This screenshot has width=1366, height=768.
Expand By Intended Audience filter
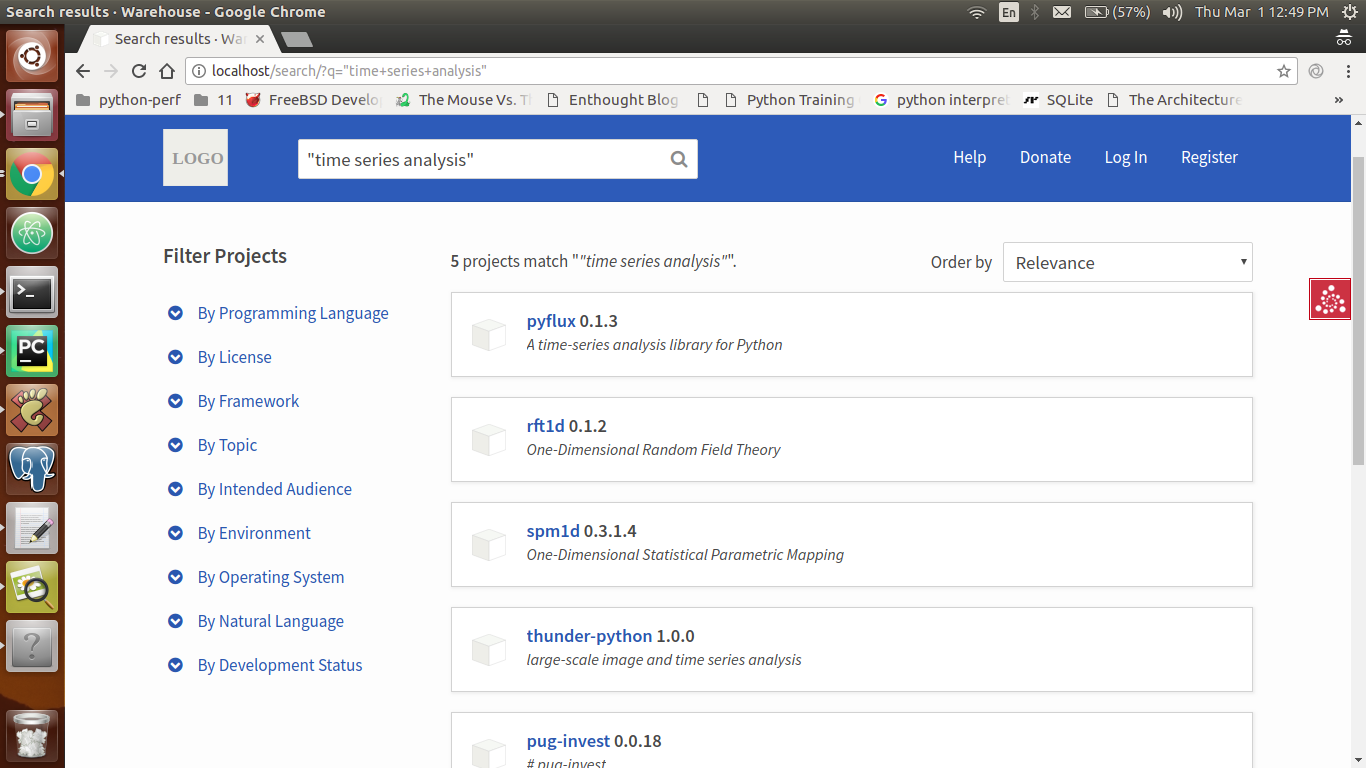pyautogui.click(x=259, y=489)
